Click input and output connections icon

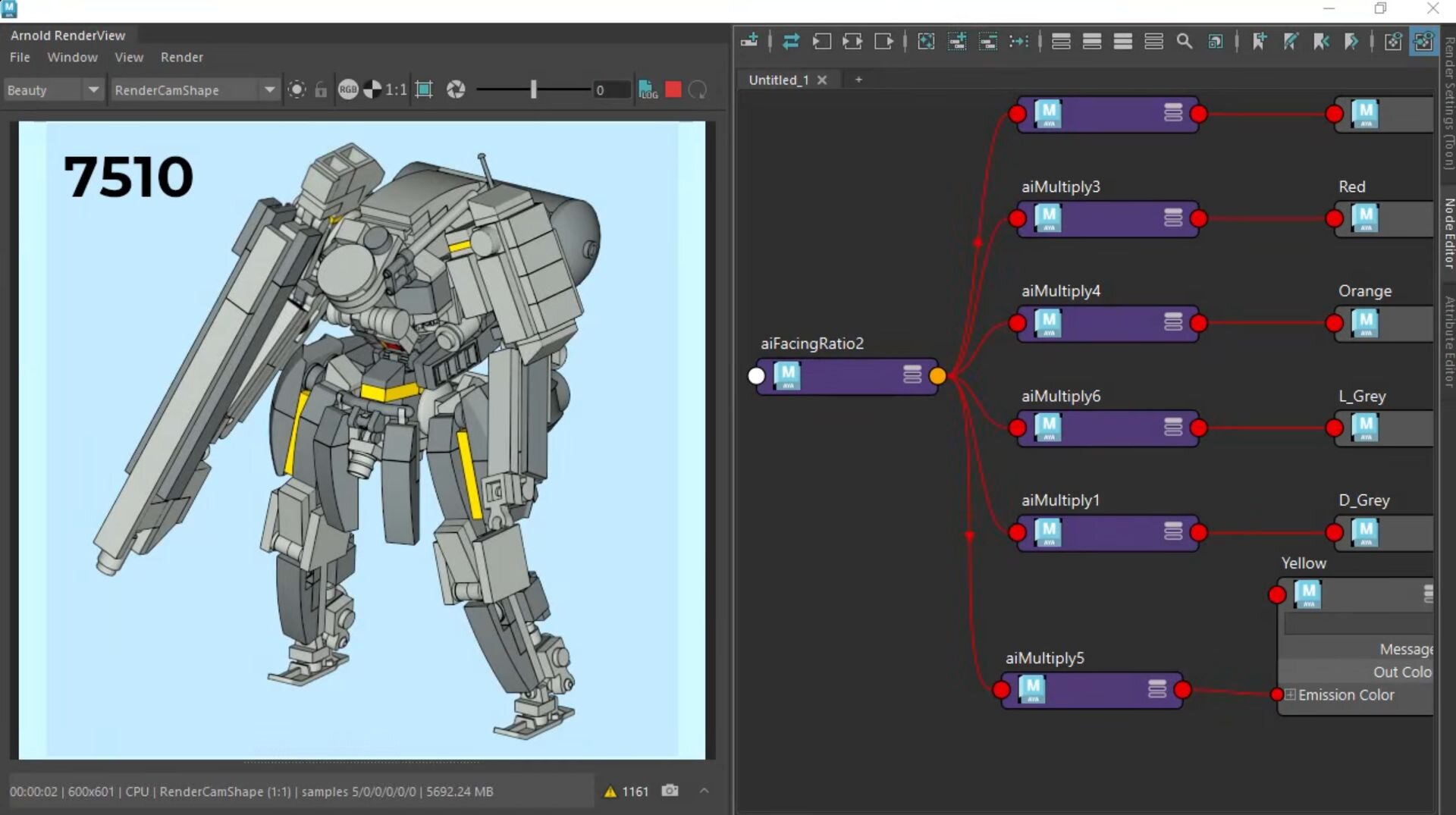click(852, 42)
